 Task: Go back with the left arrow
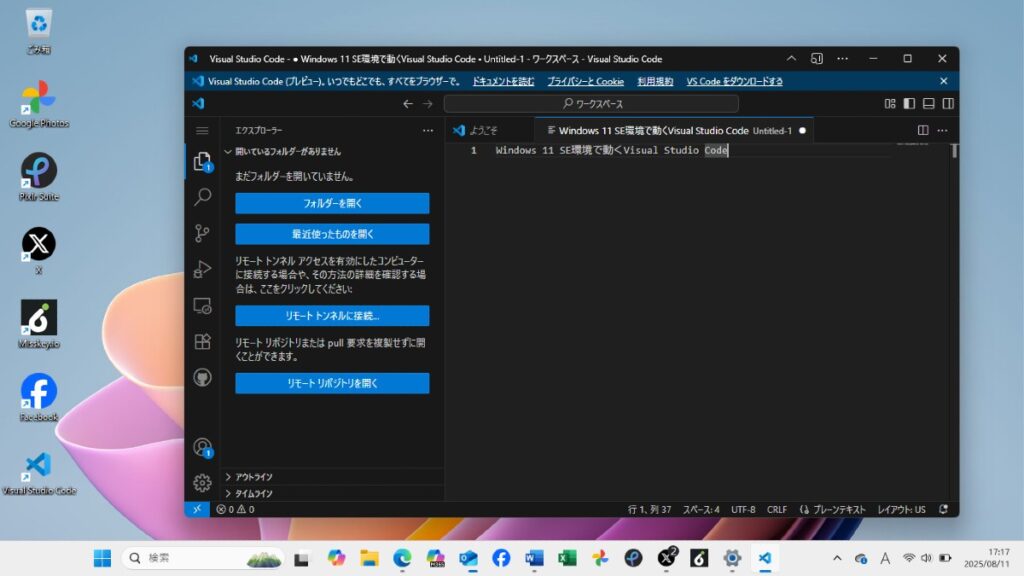click(408, 104)
